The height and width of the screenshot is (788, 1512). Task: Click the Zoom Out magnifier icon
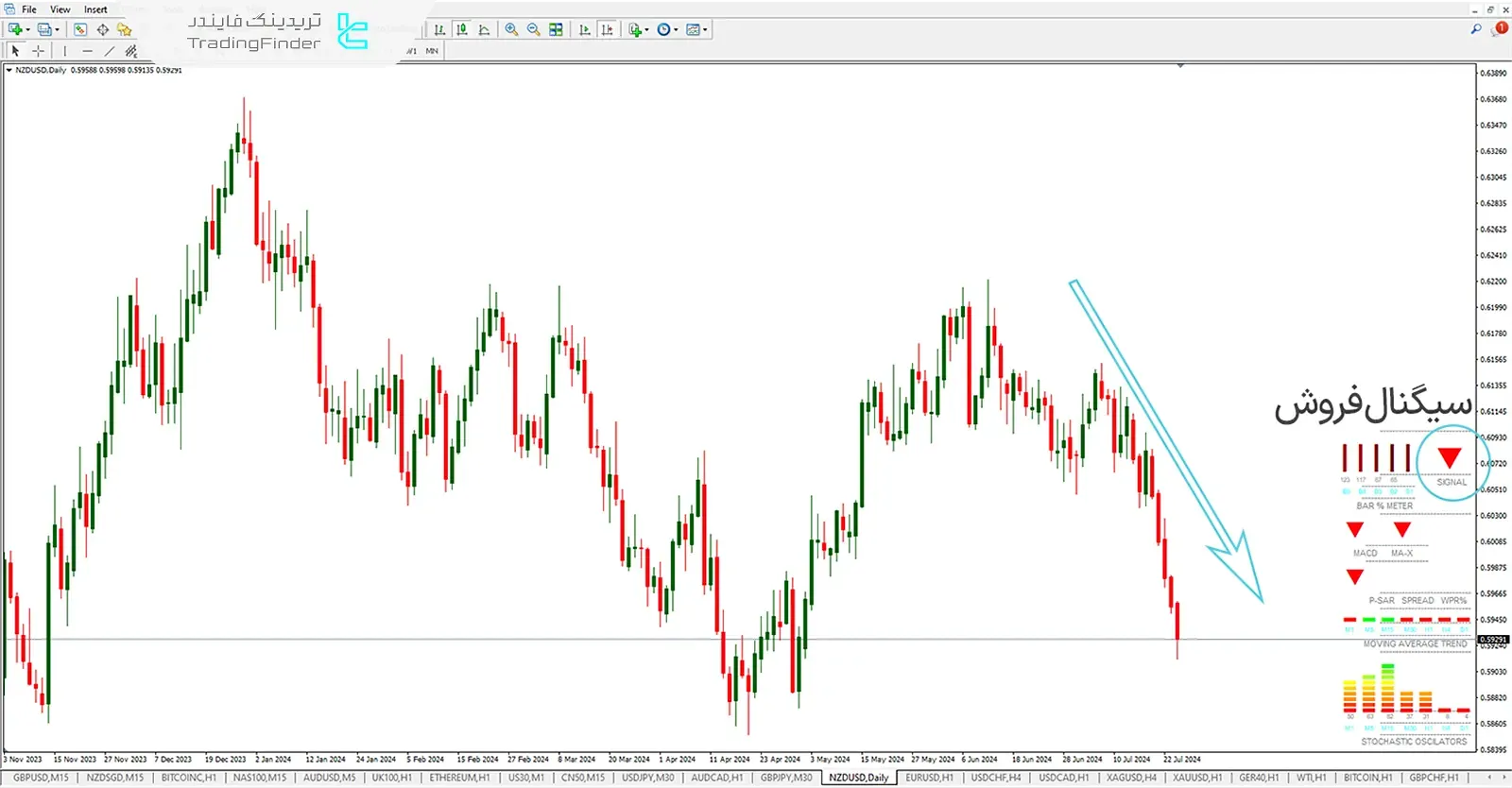(533, 29)
